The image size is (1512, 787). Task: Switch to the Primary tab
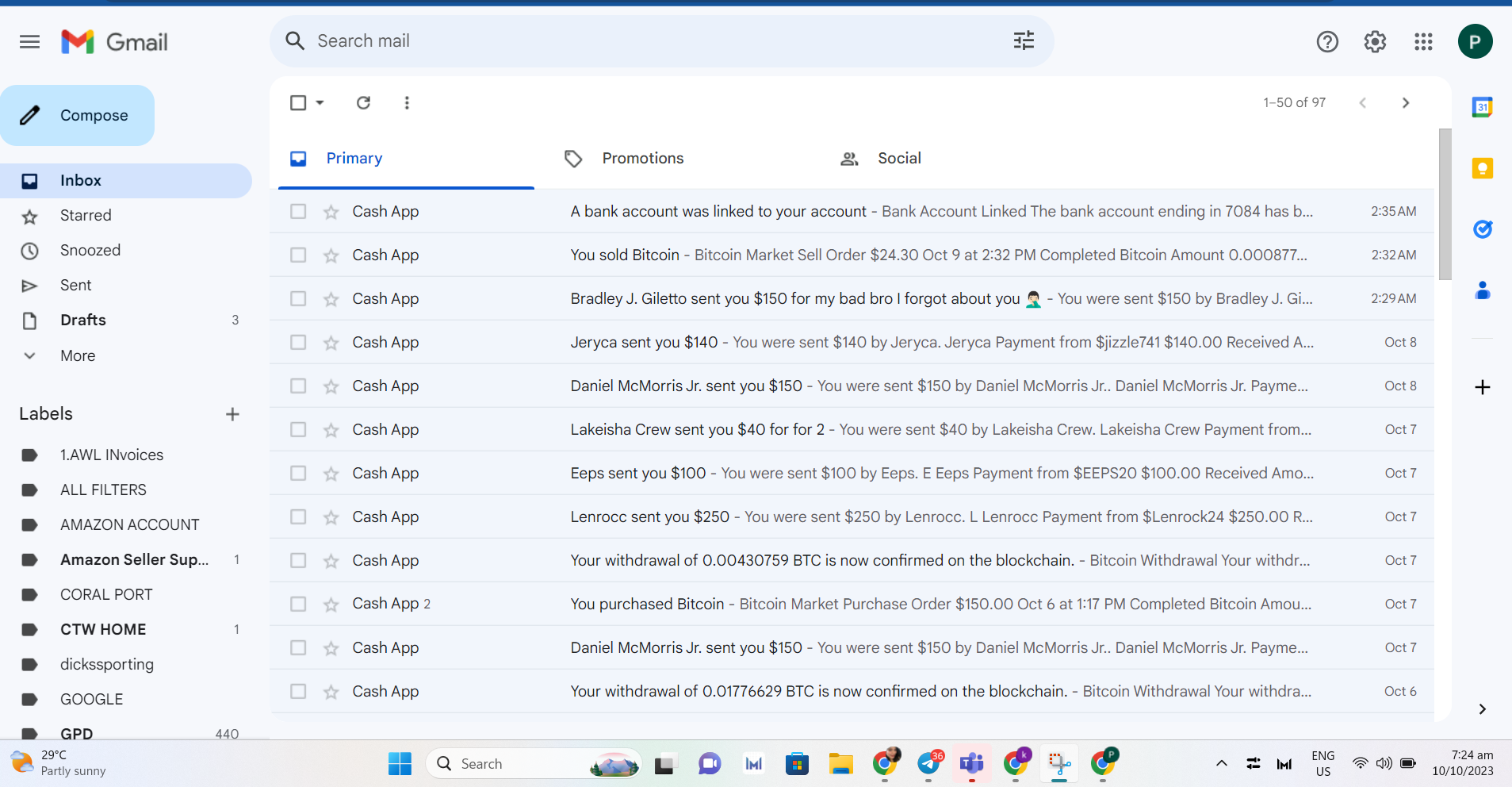(x=406, y=159)
